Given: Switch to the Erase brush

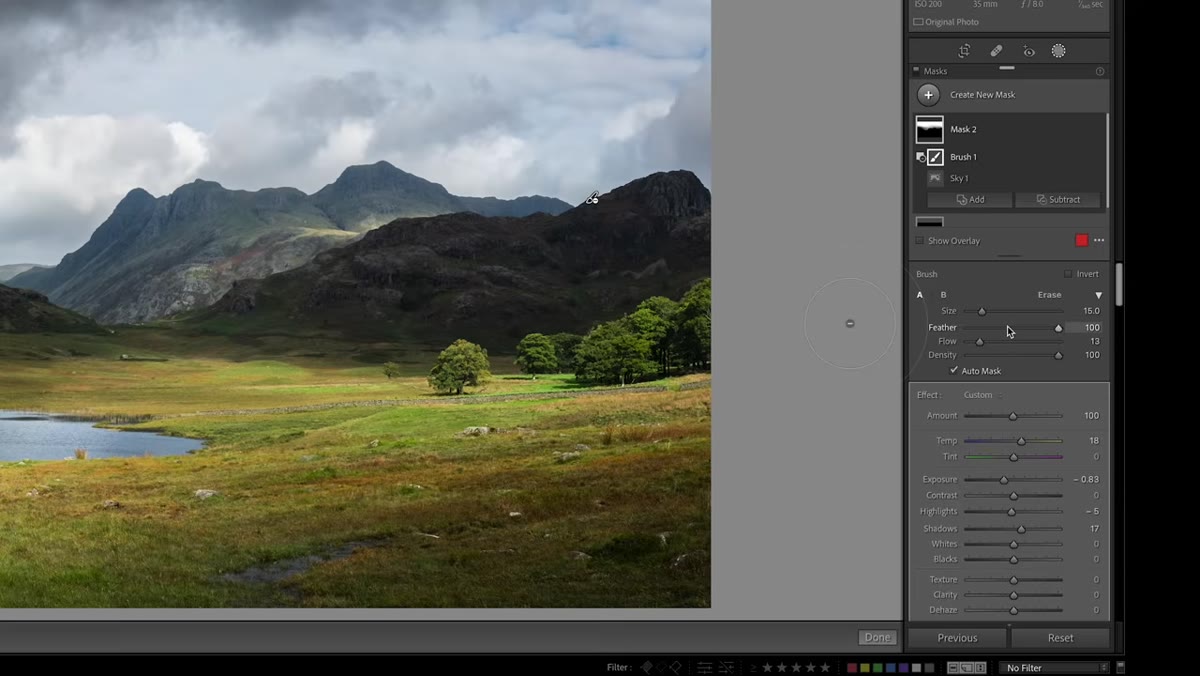Looking at the screenshot, I should coord(1049,295).
